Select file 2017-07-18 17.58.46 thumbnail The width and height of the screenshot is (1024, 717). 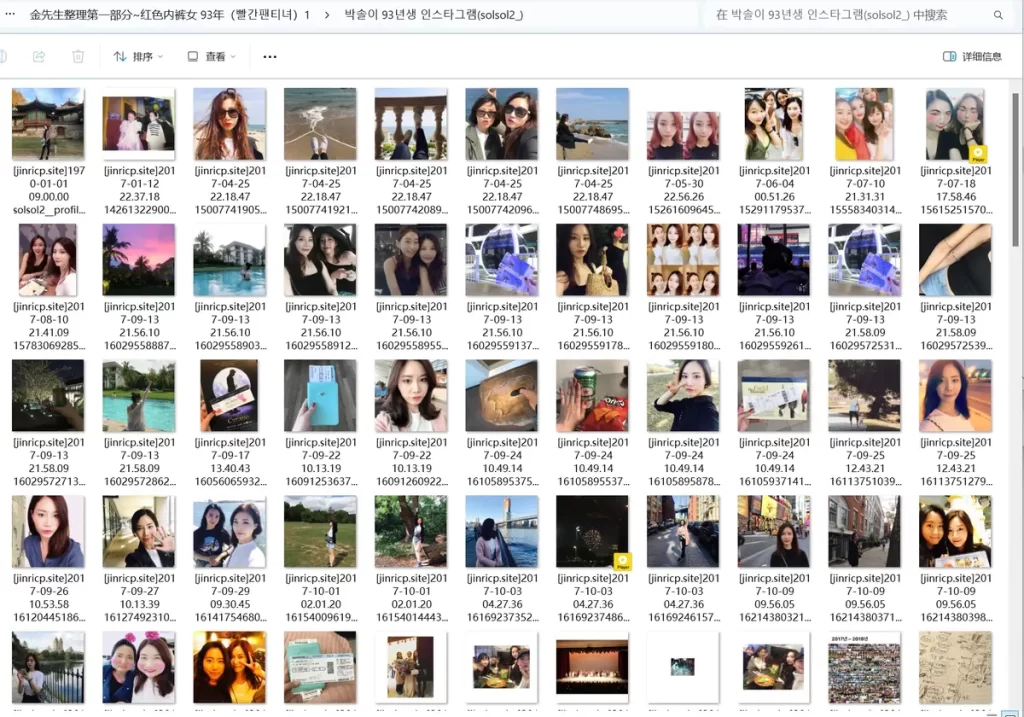coord(955,124)
